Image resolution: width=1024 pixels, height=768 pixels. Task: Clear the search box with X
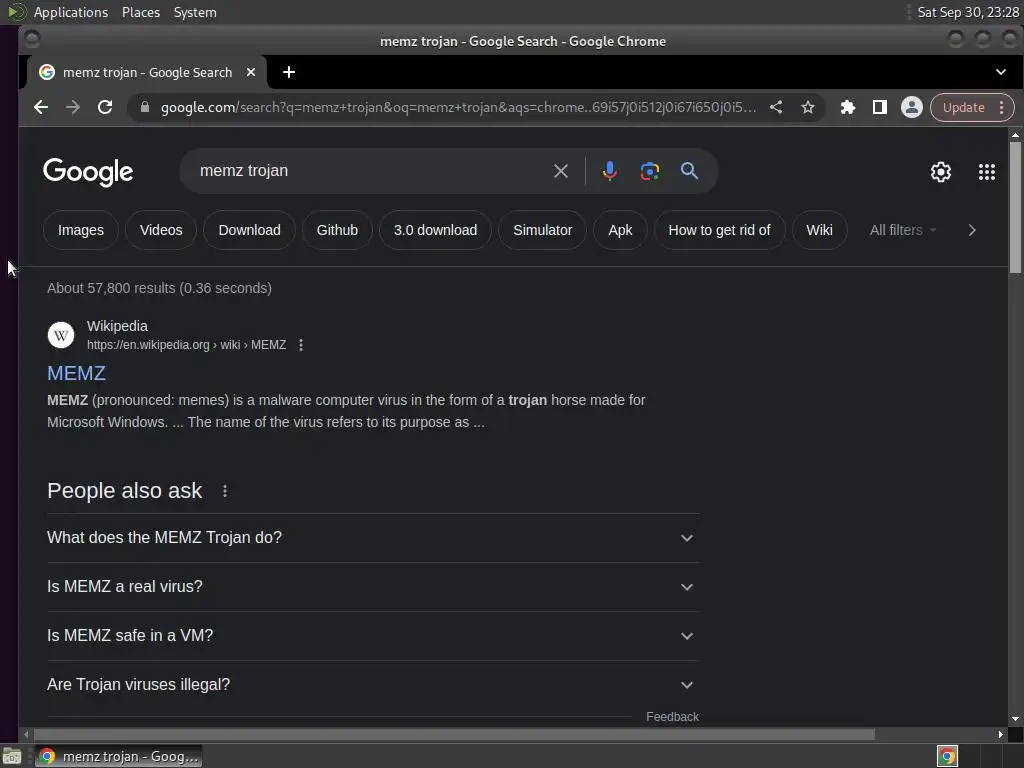(x=560, y=171)
